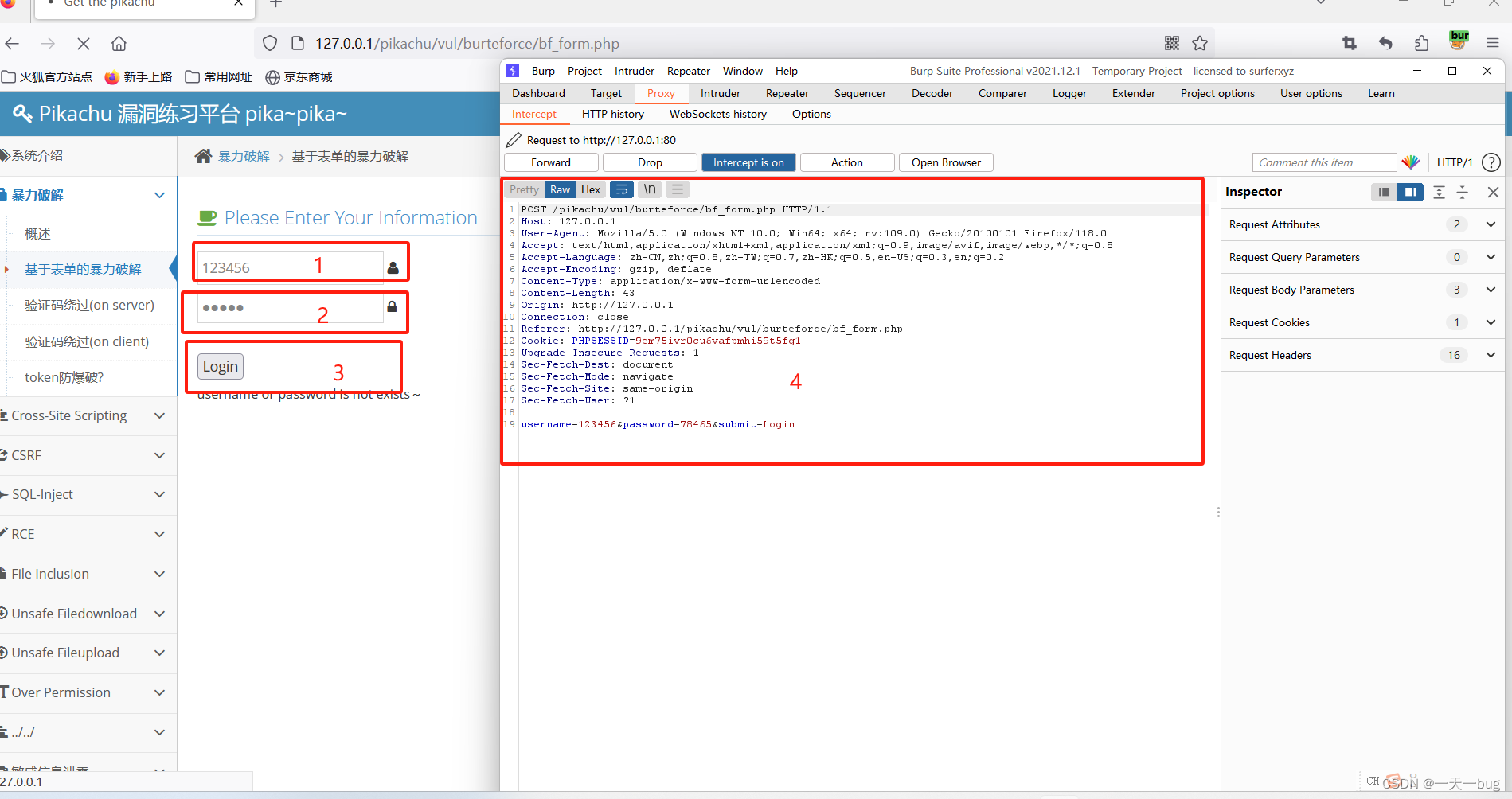This screenshot has height=799, width=1512.
Task: Click the Comment this item field
Action: point(1324,162)
